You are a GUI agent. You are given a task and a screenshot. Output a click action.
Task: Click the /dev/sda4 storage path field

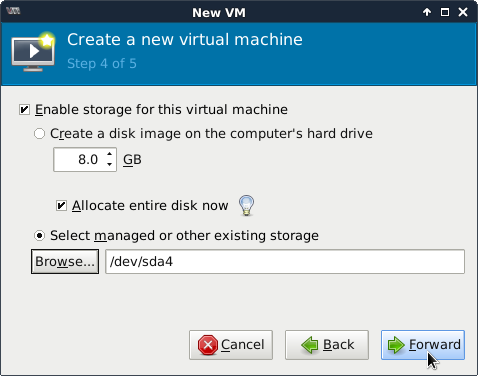click(285, 262)
